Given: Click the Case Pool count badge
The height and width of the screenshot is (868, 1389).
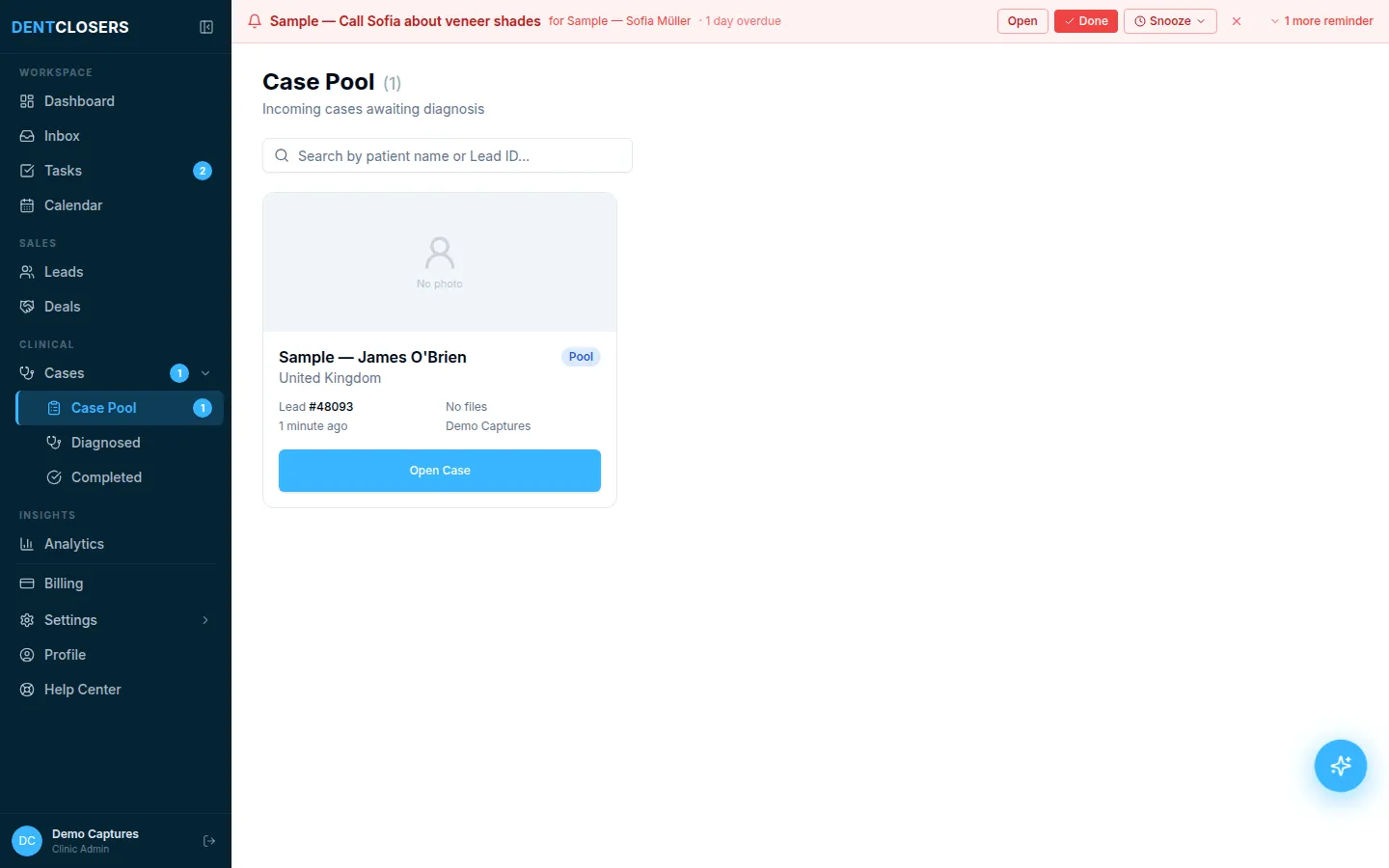Looking at the screenshot, I should click(203, 408).
